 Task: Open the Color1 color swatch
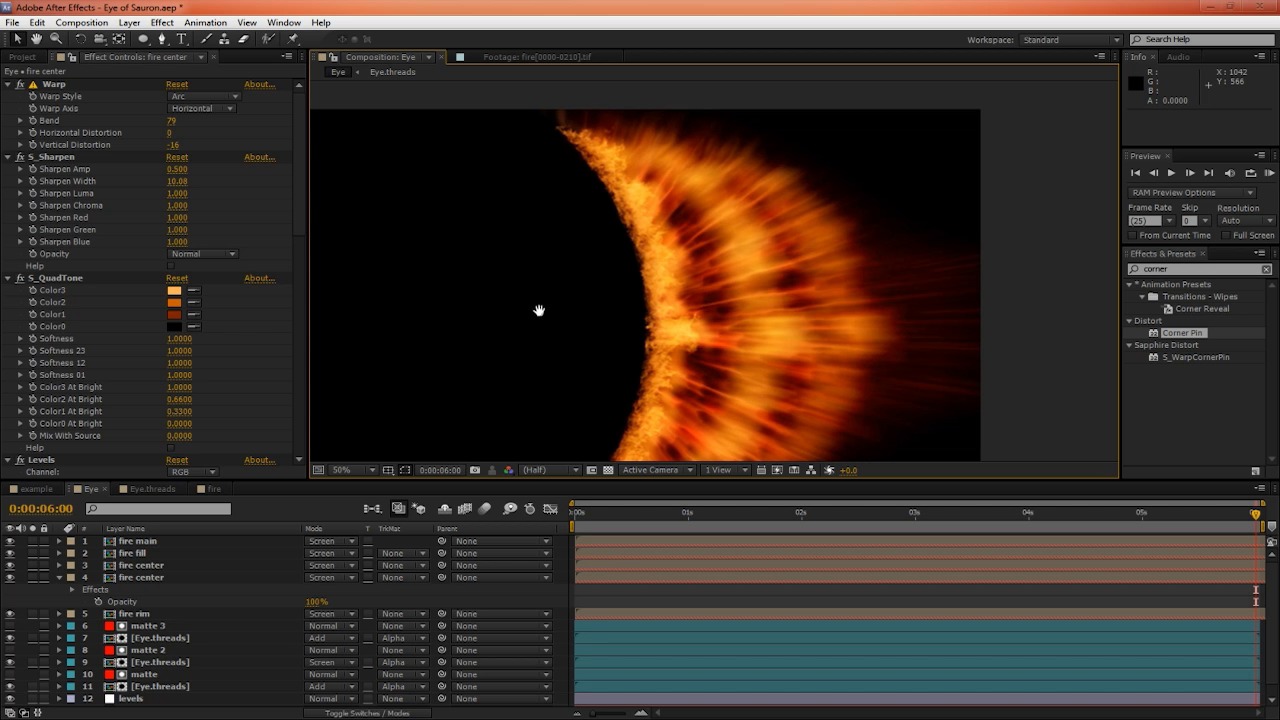click(174, 314)
